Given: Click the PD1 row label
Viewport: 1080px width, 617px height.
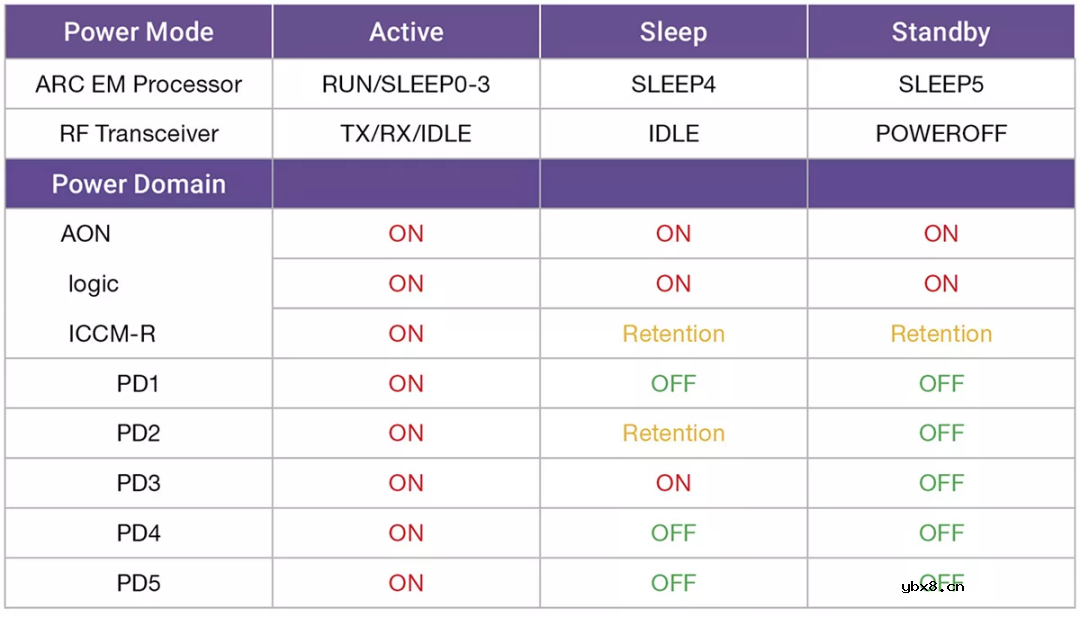Looking at the screenshot, I should point(138,383).
